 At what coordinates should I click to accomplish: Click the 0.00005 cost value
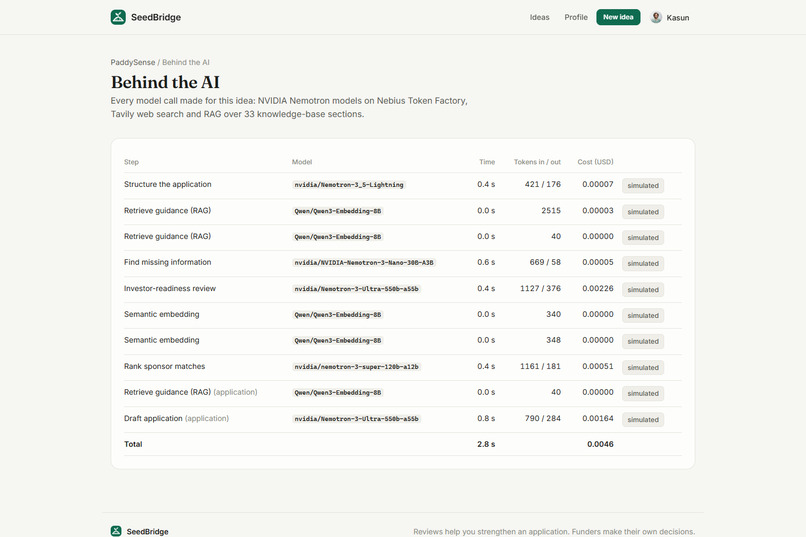point(598,262)
